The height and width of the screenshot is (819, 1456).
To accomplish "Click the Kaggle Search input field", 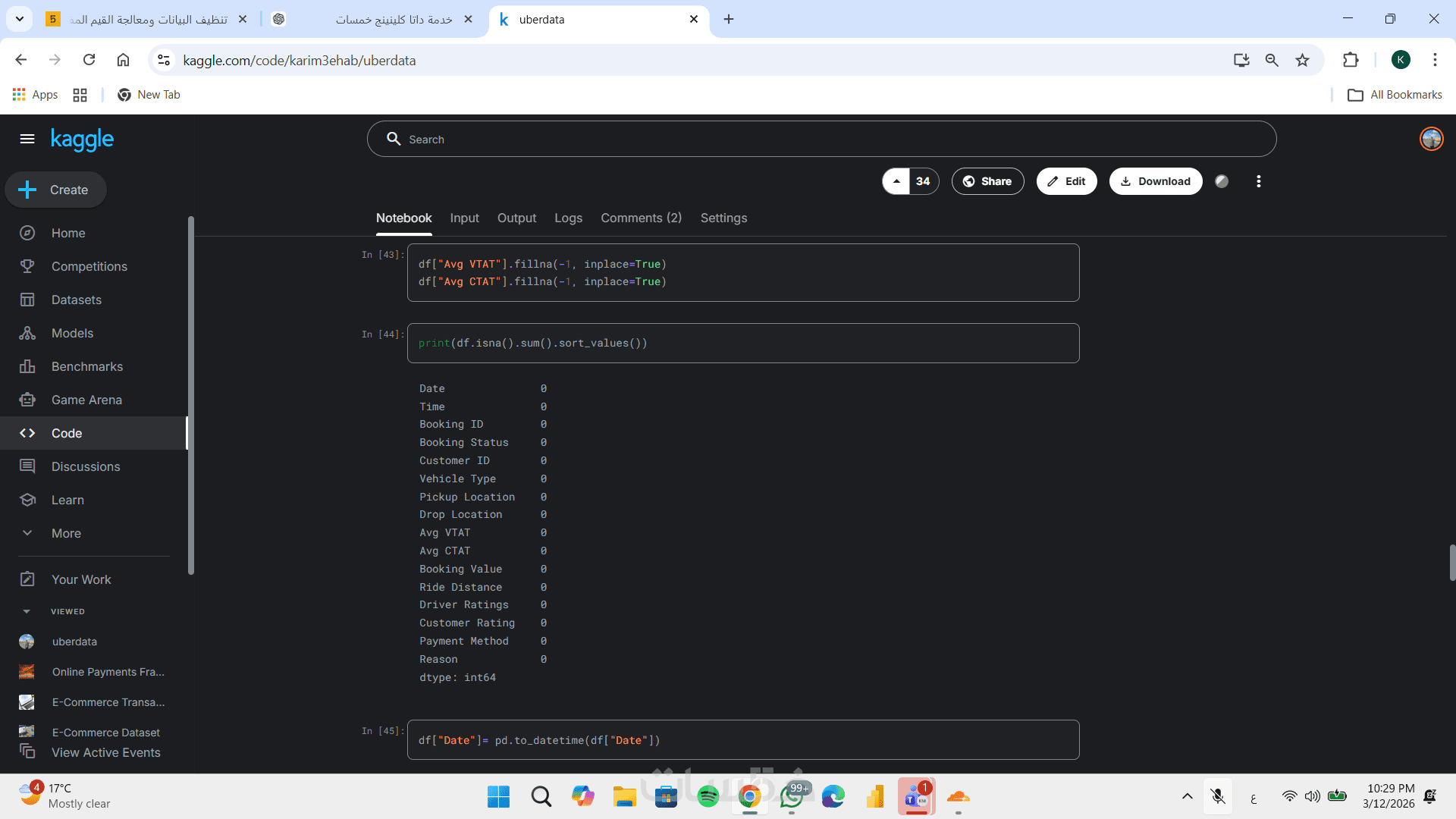I will [821, 139].
